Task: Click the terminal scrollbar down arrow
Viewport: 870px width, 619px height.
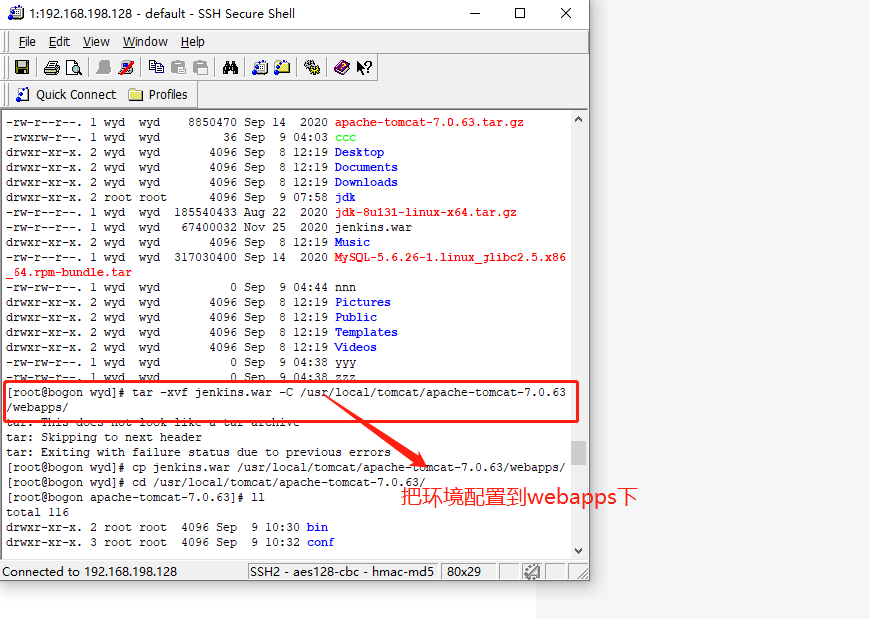Action: tap(578, 550)
